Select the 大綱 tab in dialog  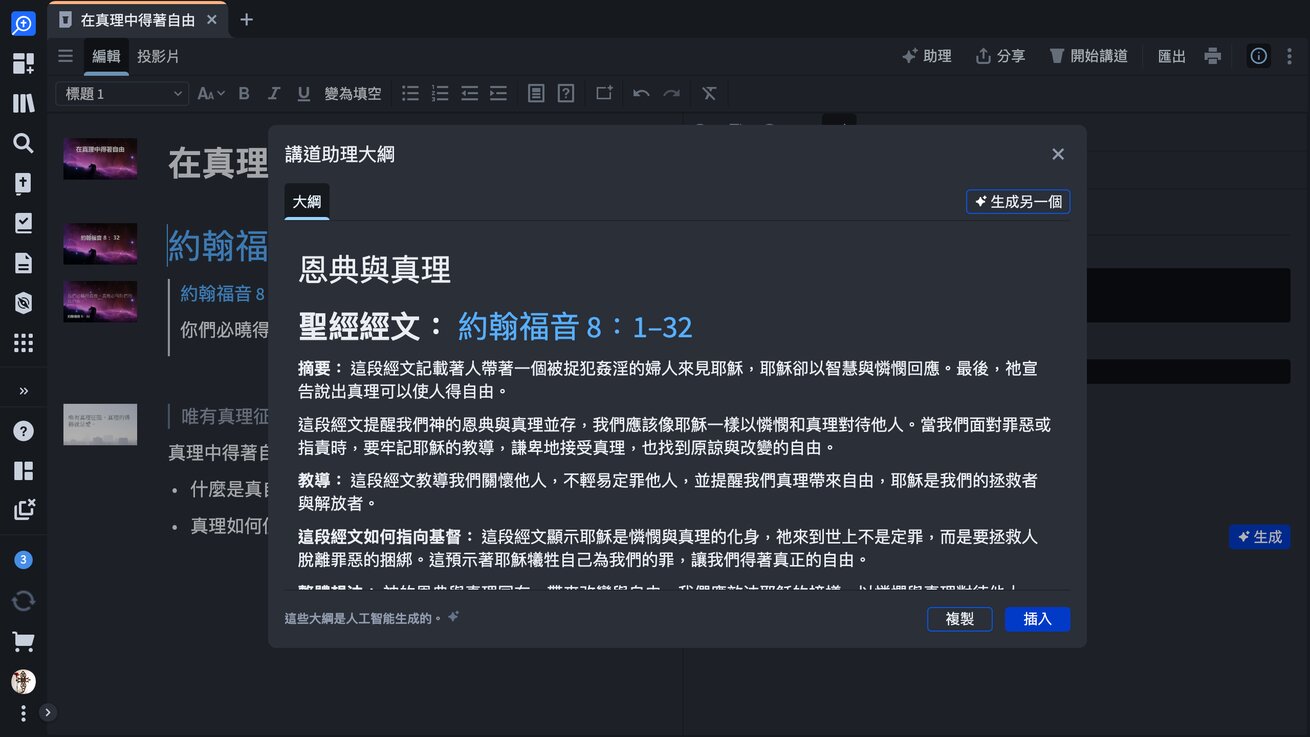coord(307,202)
